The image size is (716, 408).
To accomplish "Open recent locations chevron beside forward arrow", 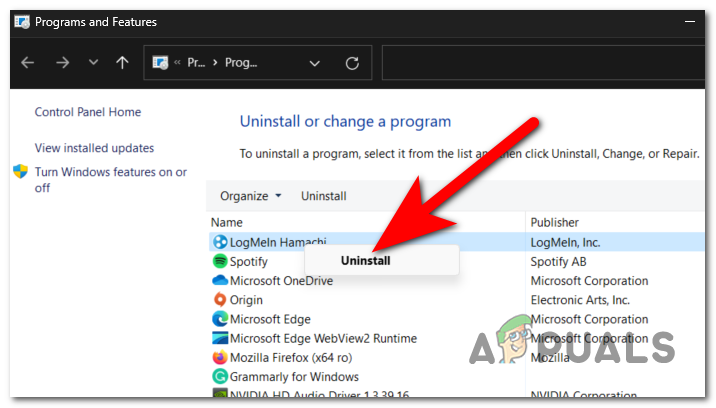I will (93, 62).
